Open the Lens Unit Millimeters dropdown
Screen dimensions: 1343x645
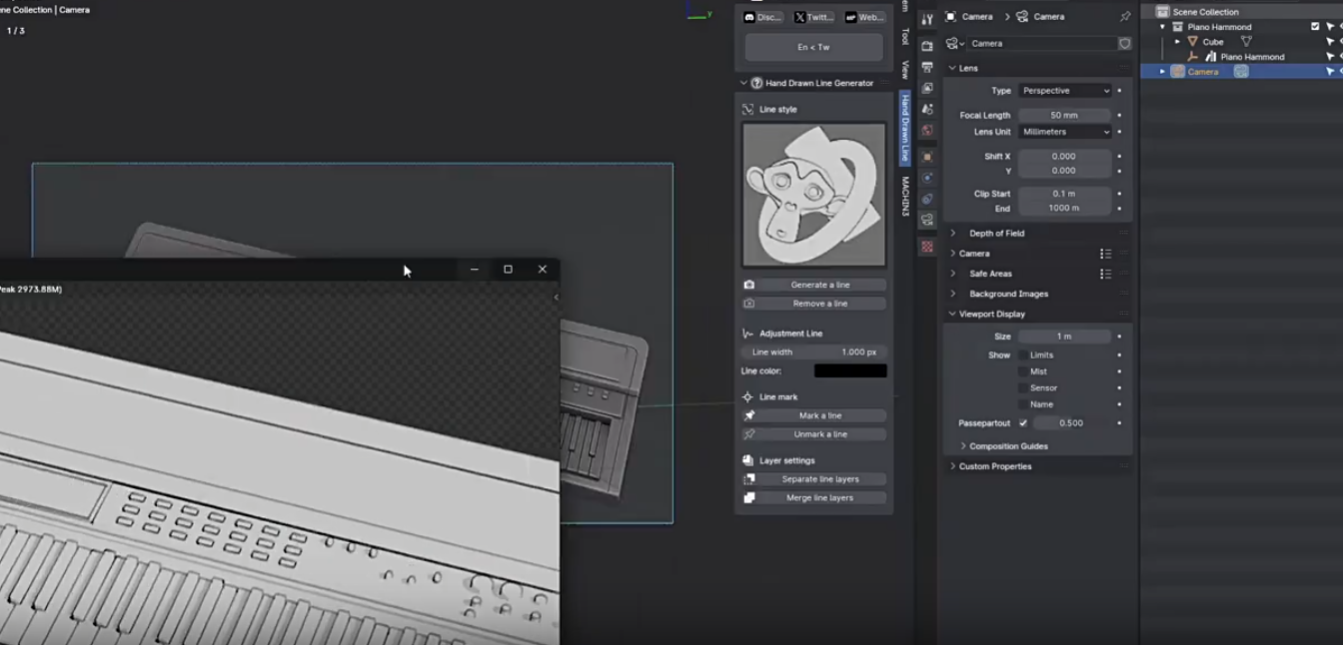[x=1065, y=132]
